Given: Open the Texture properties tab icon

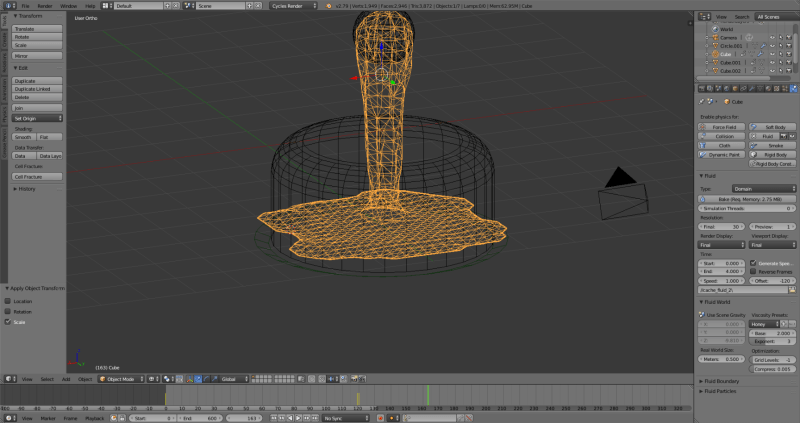Looking at the screenshot, I should [777, 88].
